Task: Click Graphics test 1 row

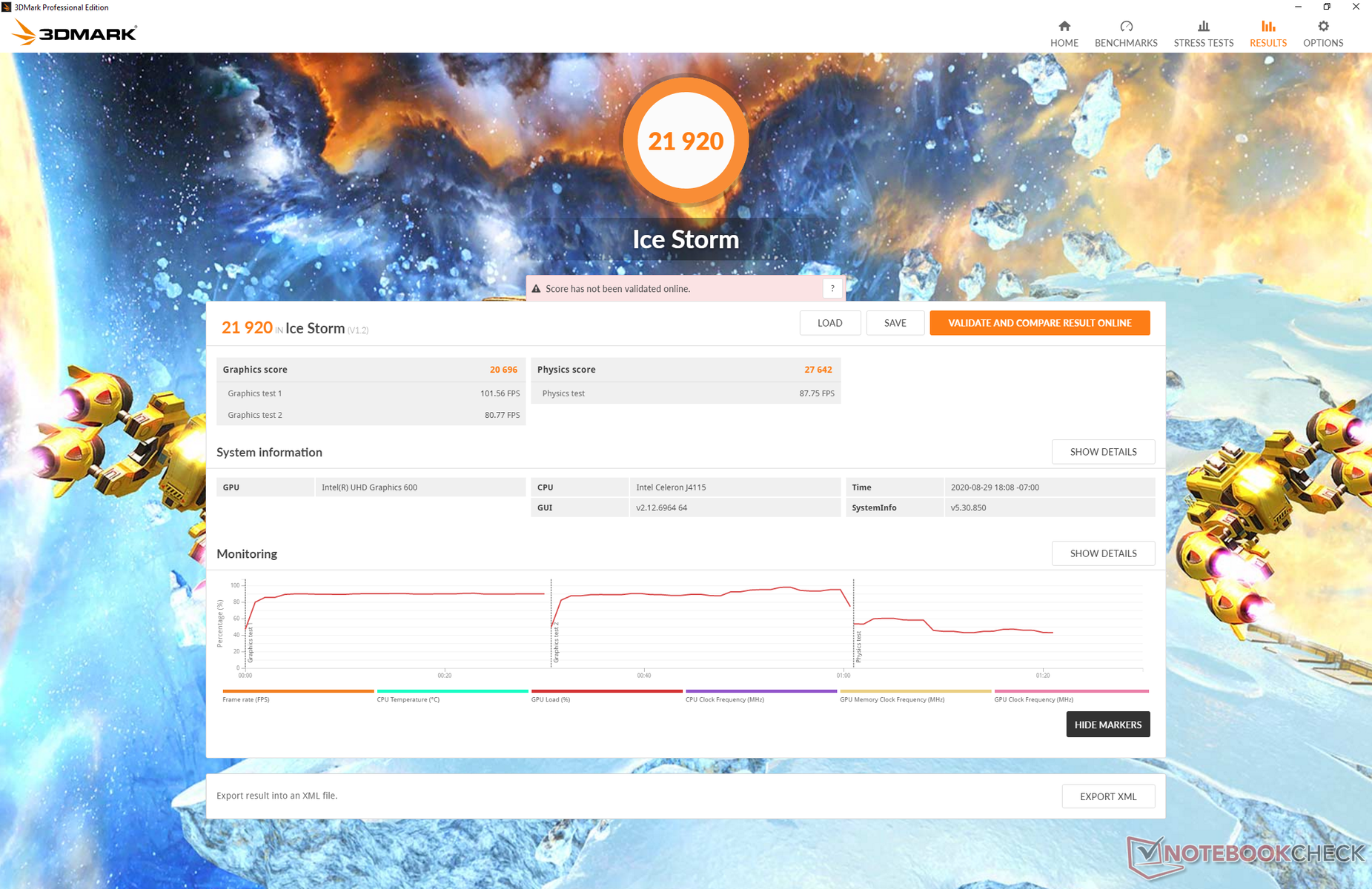Action: (371, 393)
